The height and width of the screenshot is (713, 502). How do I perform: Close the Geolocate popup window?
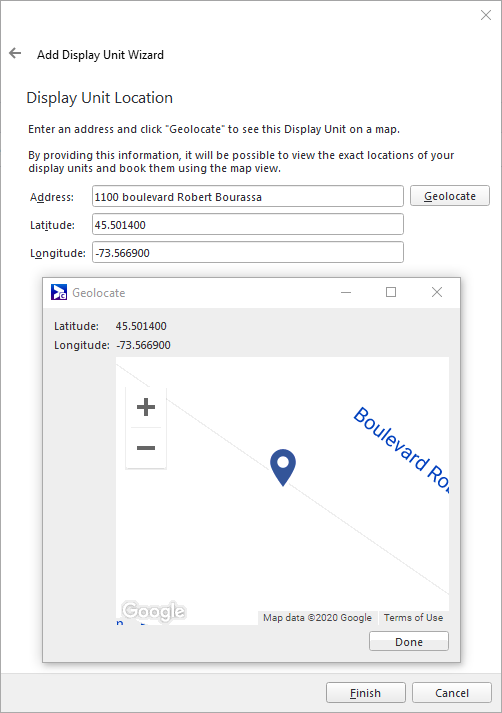click(x=437, y=292)
